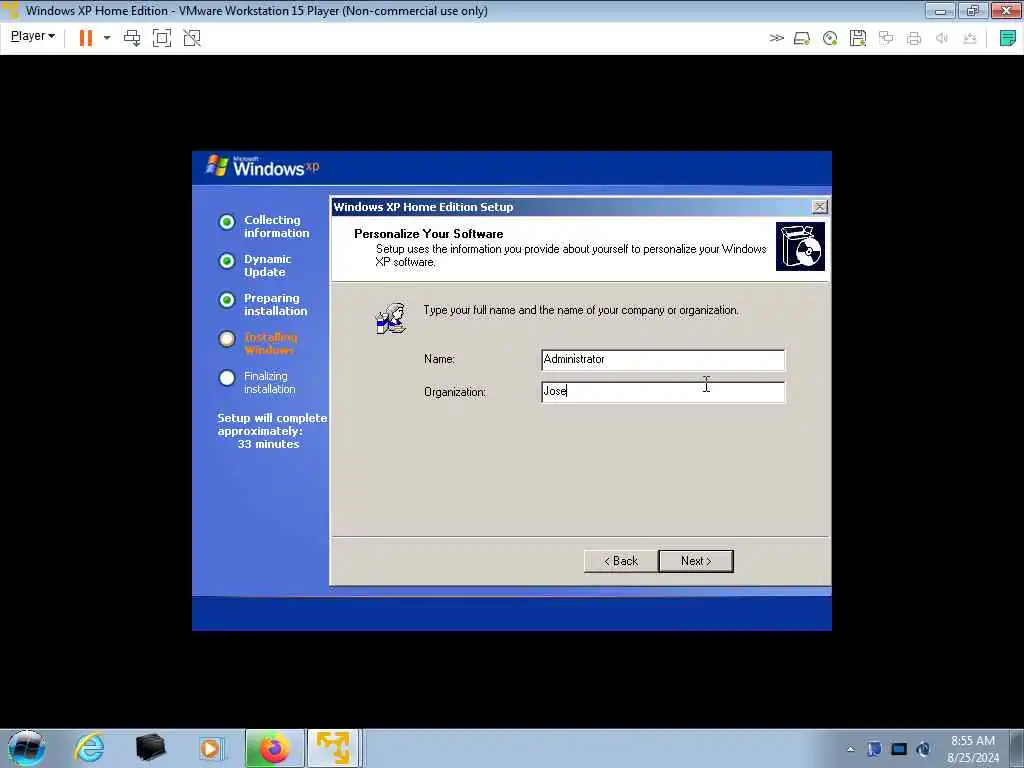Click the hard disk device icon
This screenshot has height=768, width=1024.
coord(802,39)
